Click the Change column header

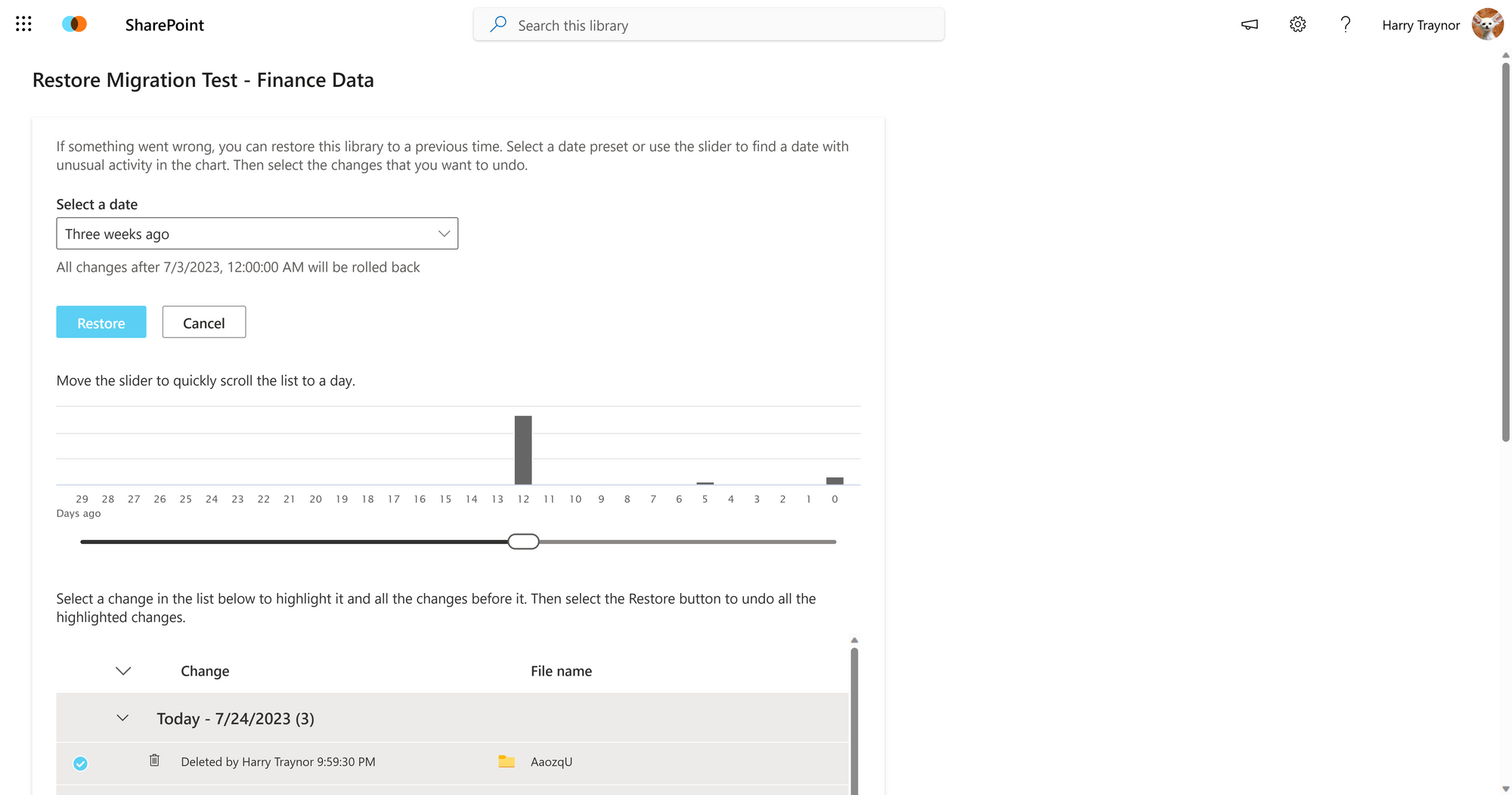[x=205, y=671]
